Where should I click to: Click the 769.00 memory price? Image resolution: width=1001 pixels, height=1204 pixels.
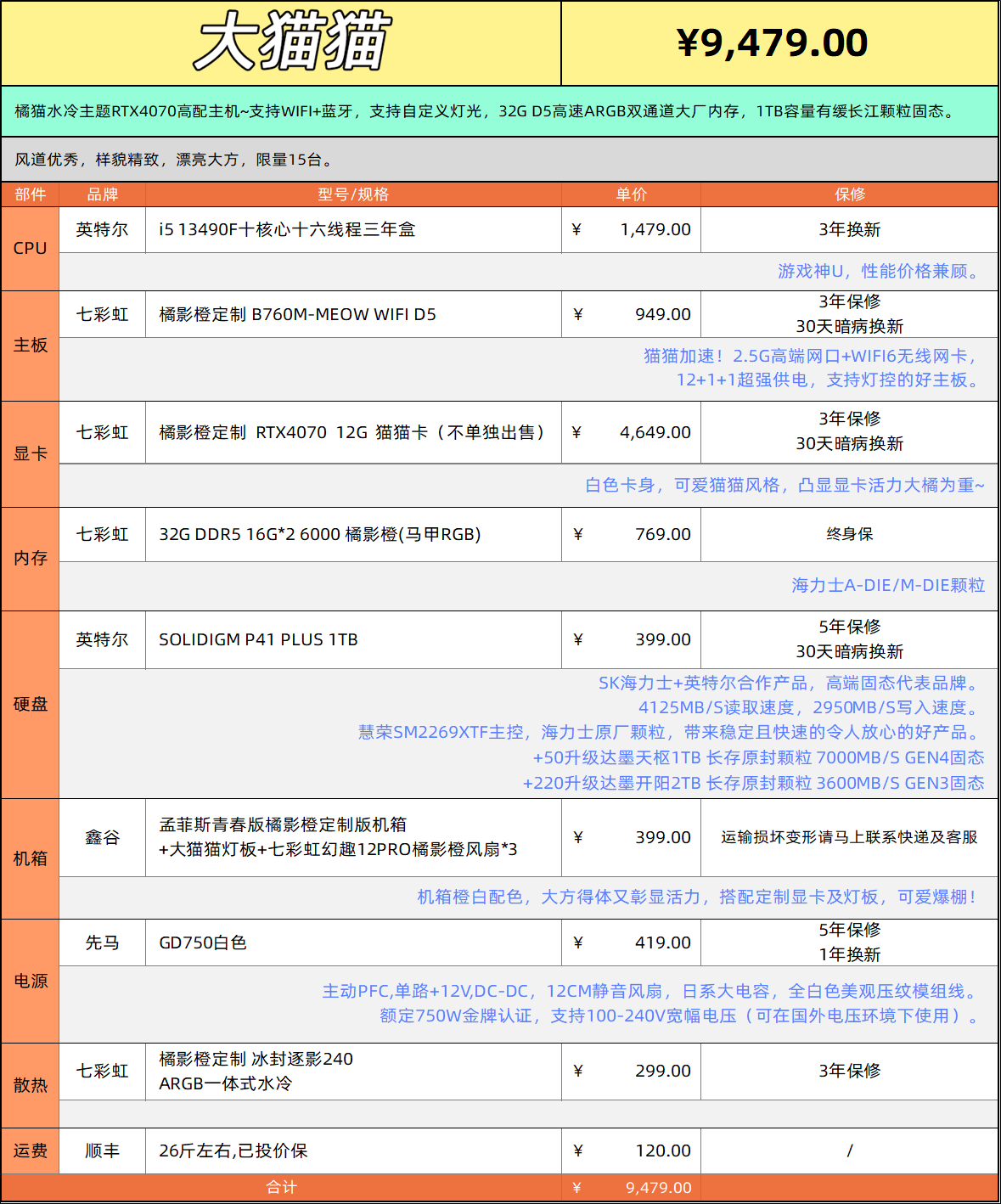click(631, 534)
